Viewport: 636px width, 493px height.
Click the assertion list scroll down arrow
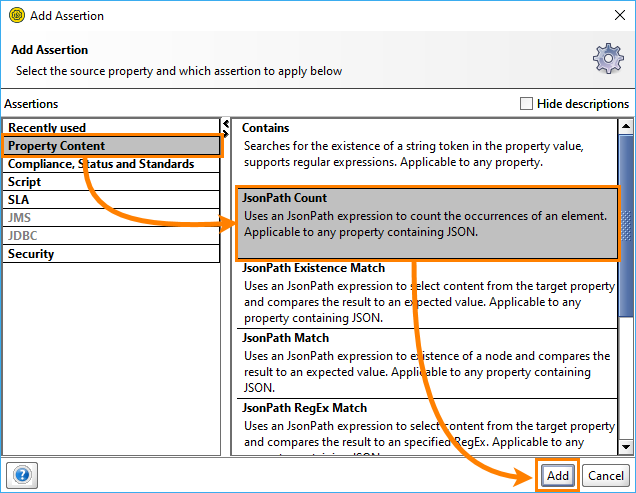tap(626, 447)
